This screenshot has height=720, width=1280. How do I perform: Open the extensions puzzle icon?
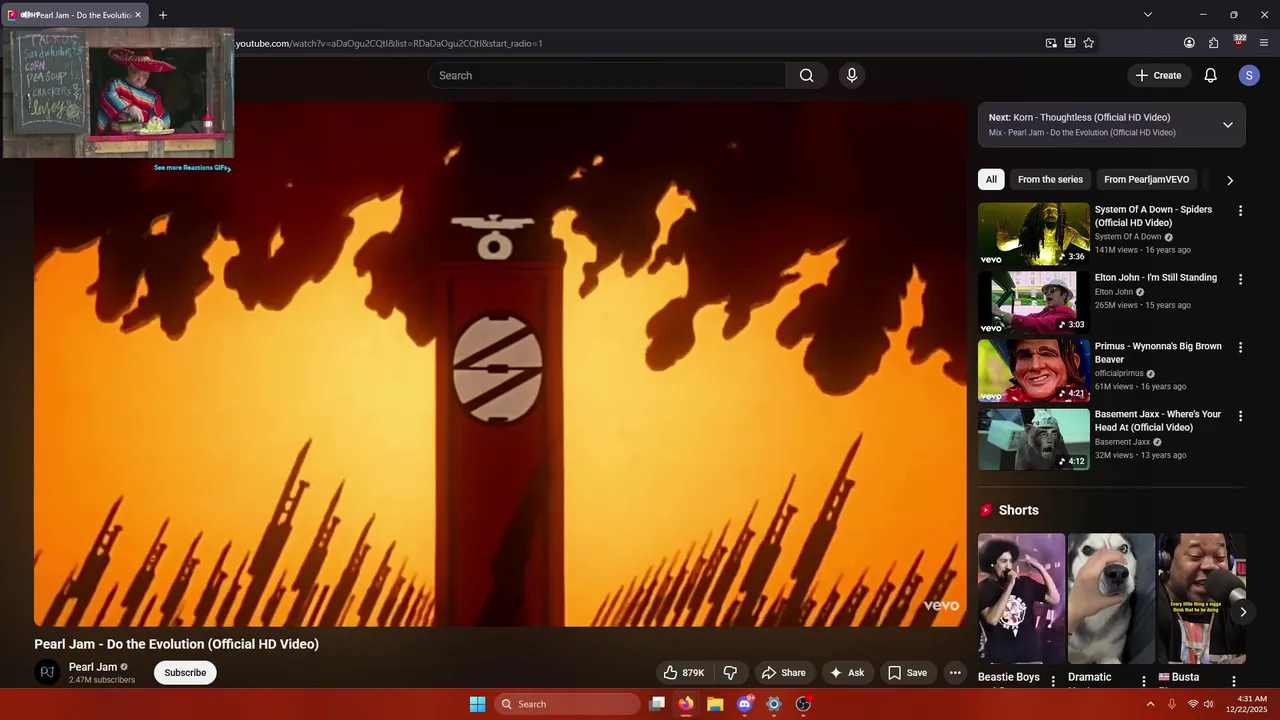click(1214, 43)
